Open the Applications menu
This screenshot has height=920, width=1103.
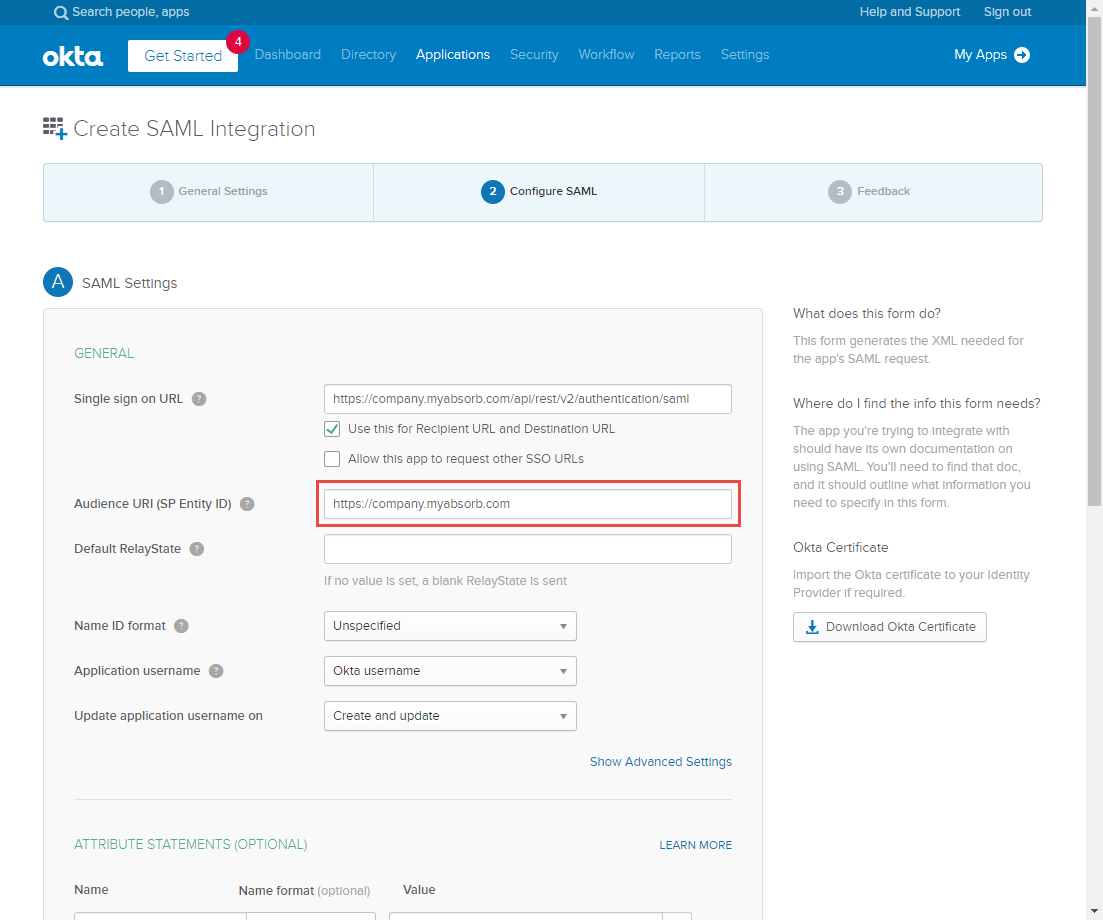453,55
